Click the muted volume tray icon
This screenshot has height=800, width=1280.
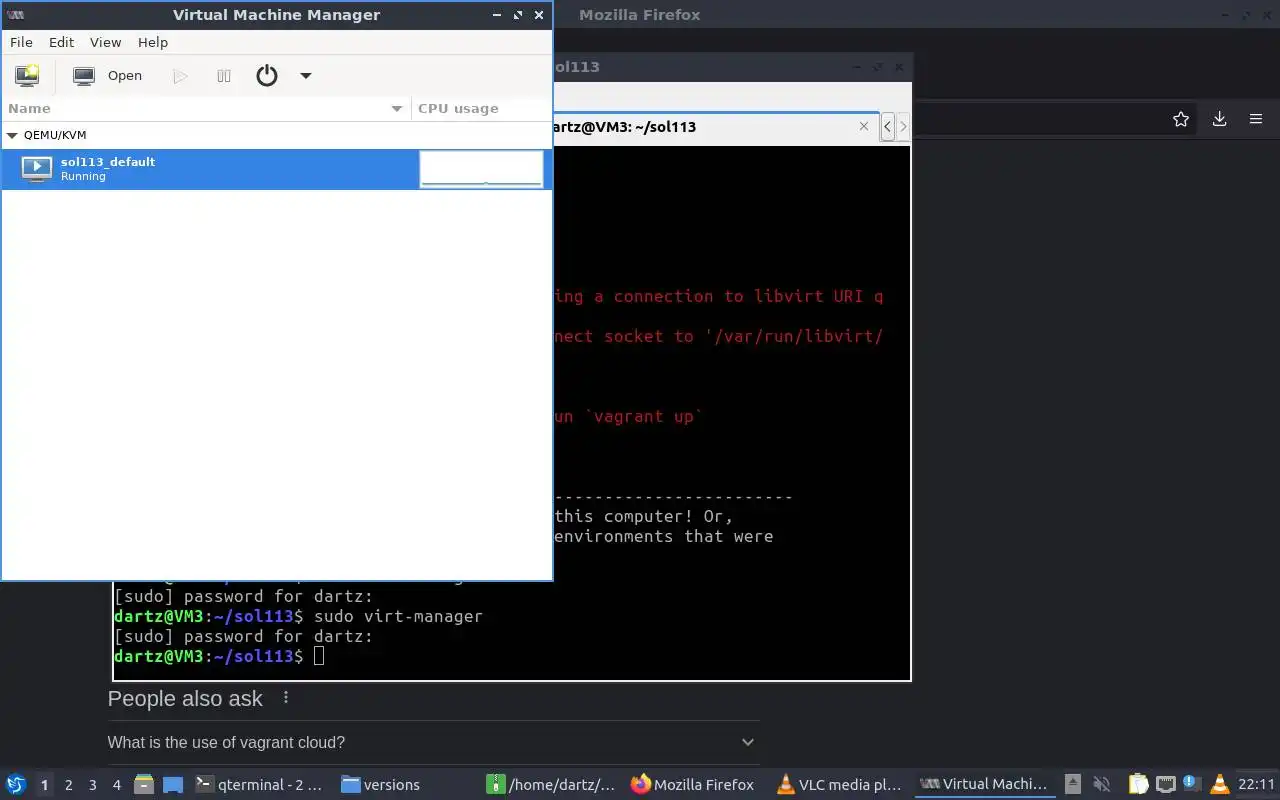[1102, 784]
